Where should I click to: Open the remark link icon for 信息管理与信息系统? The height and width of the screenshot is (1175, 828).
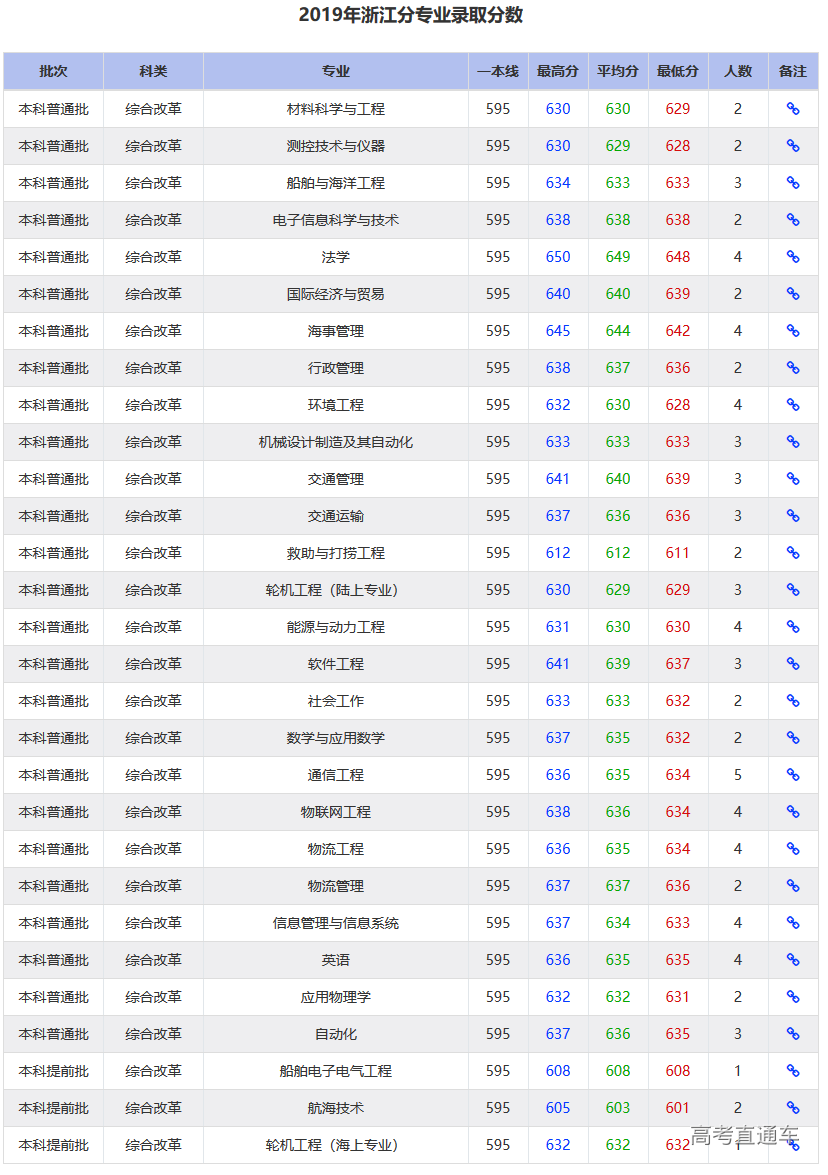coord(792,923)
